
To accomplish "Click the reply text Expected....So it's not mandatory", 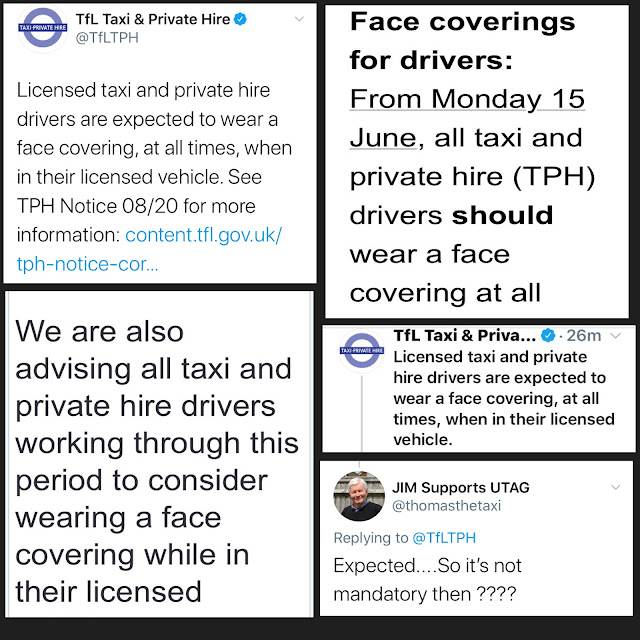I will point(427,580).
